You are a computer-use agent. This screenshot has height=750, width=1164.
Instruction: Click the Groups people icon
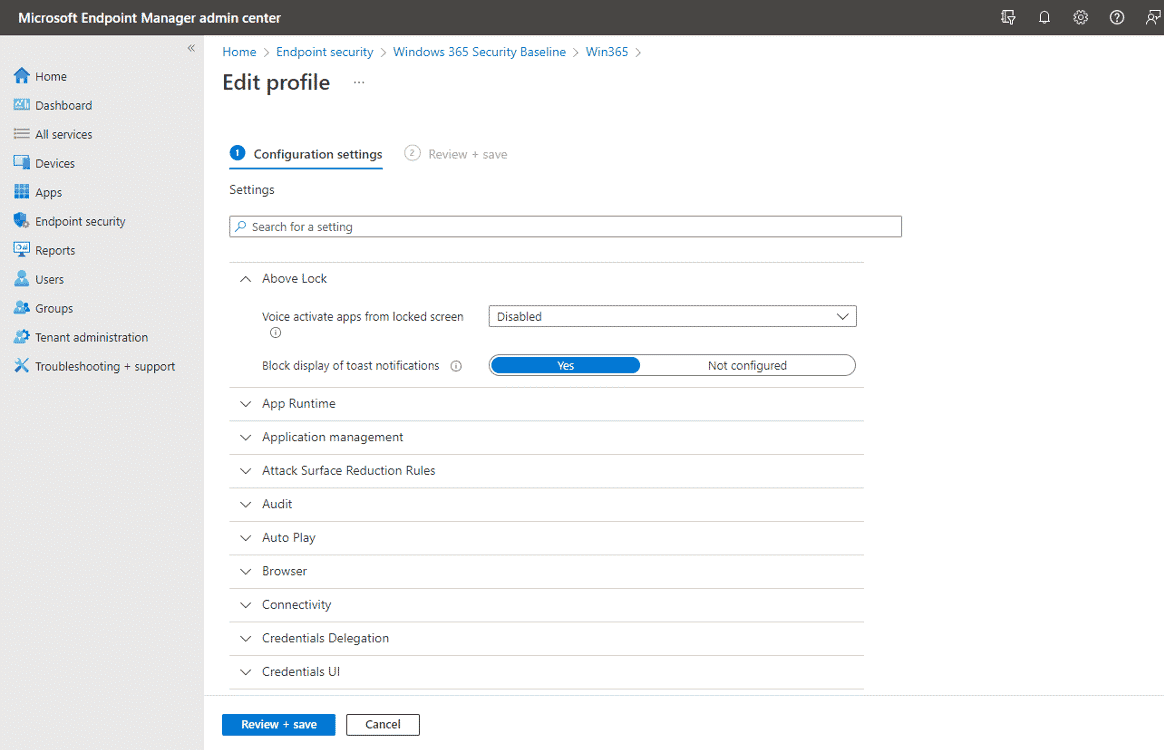pyautogui.click(x=22, y=307)
